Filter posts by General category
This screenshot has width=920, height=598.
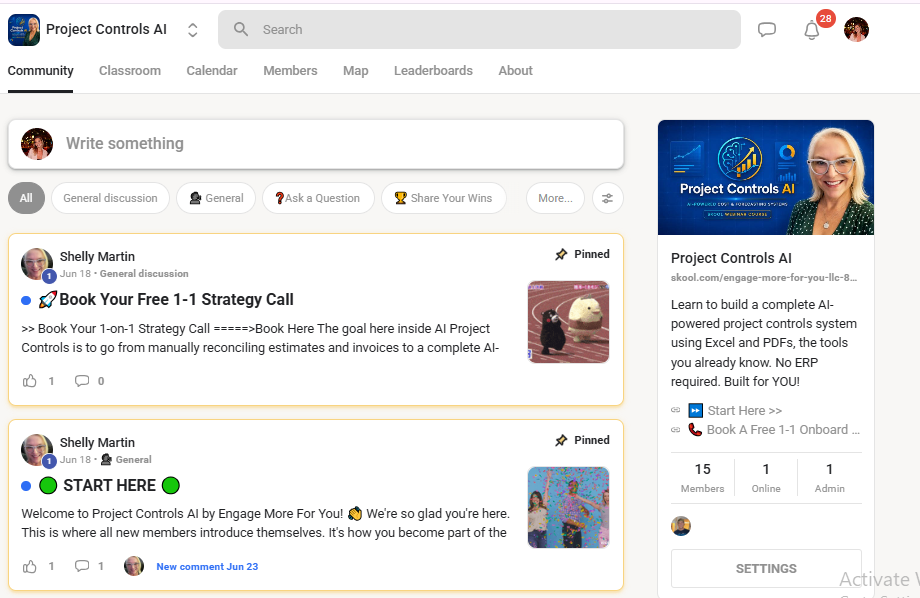pos(216,198)
